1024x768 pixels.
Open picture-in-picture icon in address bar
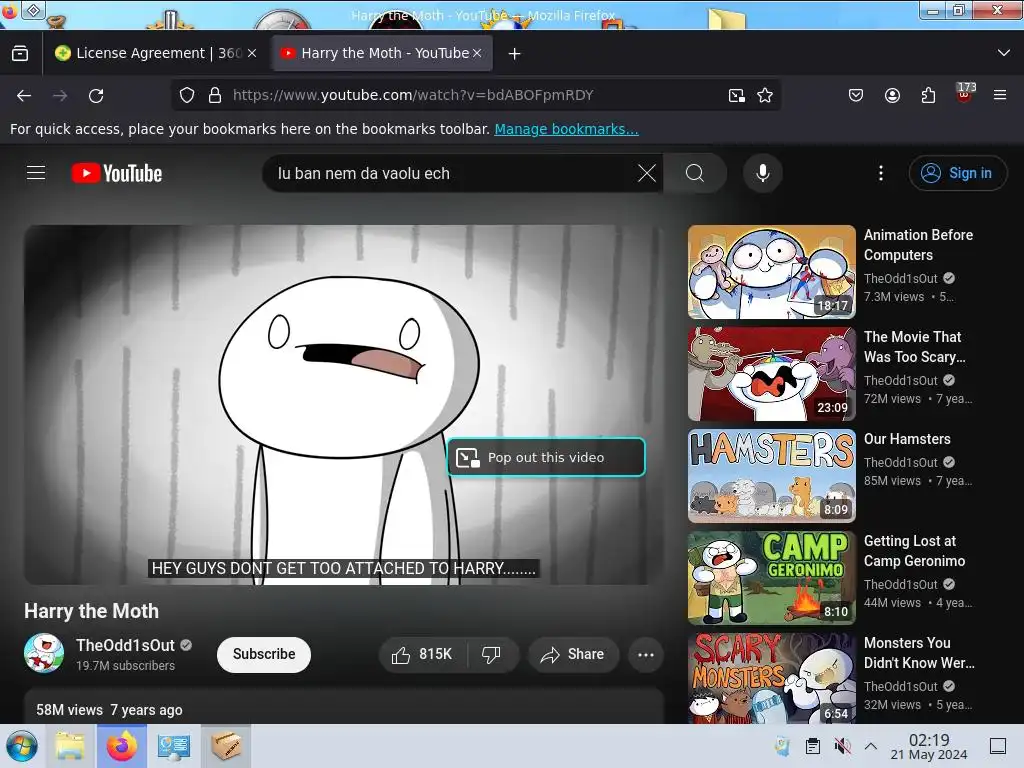(737, 96)
